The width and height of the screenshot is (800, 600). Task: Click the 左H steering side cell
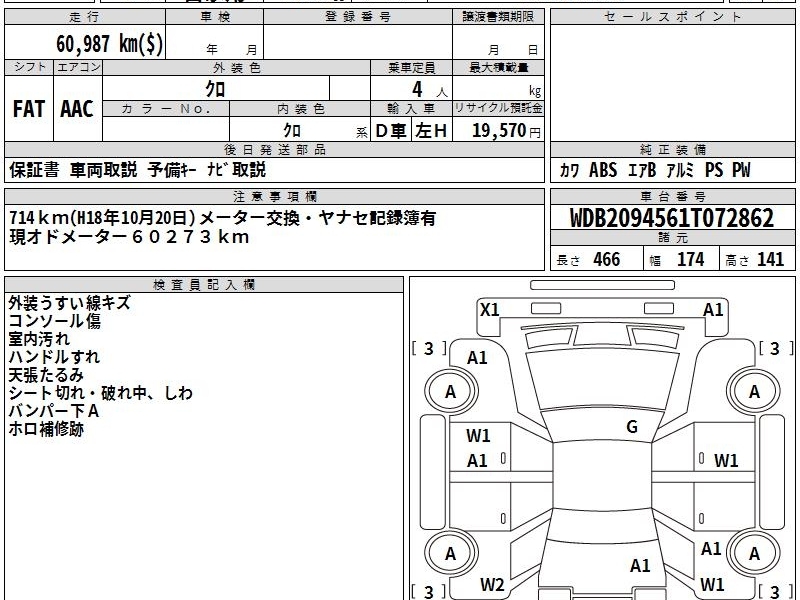431,131
